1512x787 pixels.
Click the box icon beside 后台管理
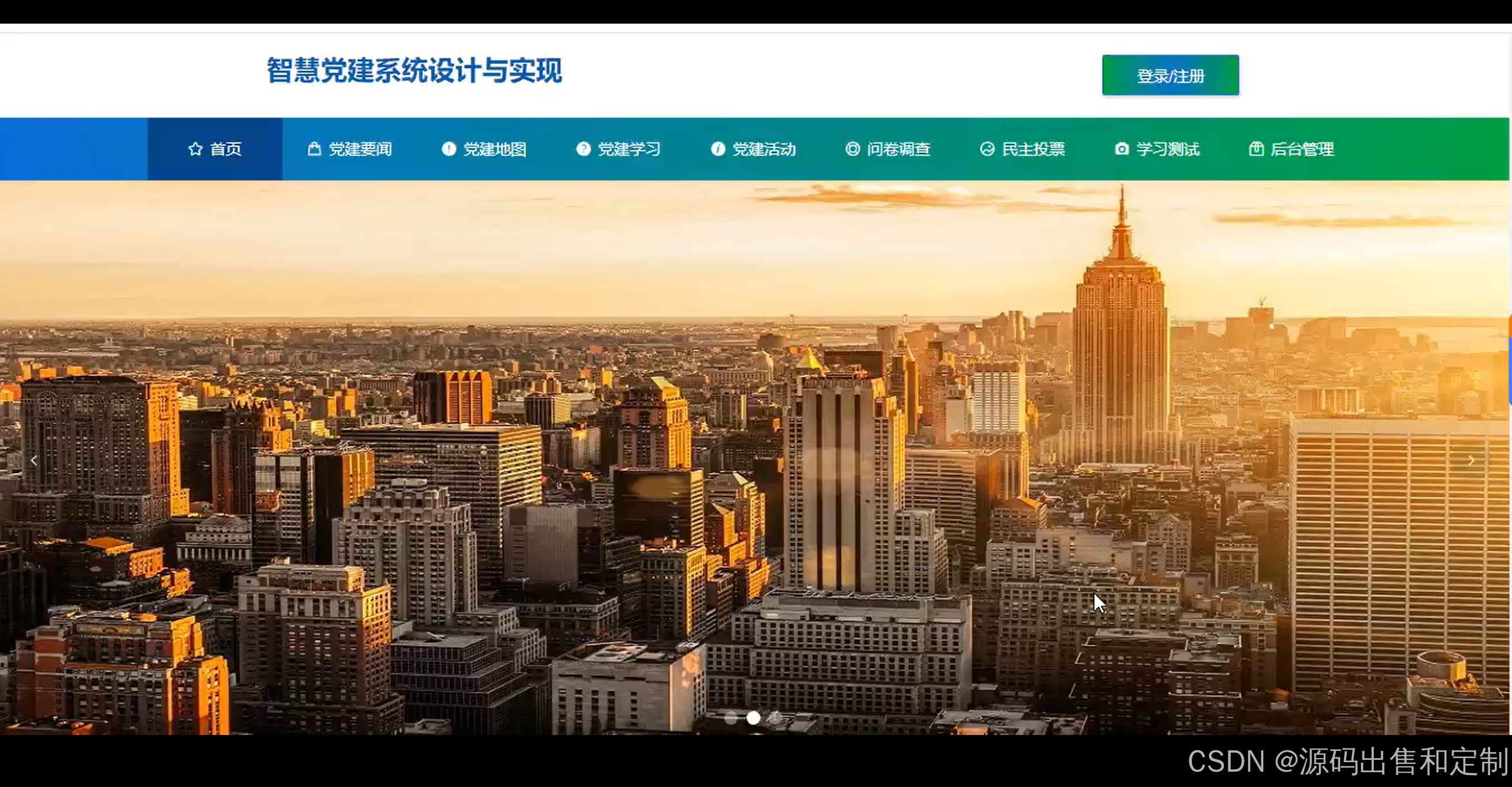click(x=1256, y=149)
